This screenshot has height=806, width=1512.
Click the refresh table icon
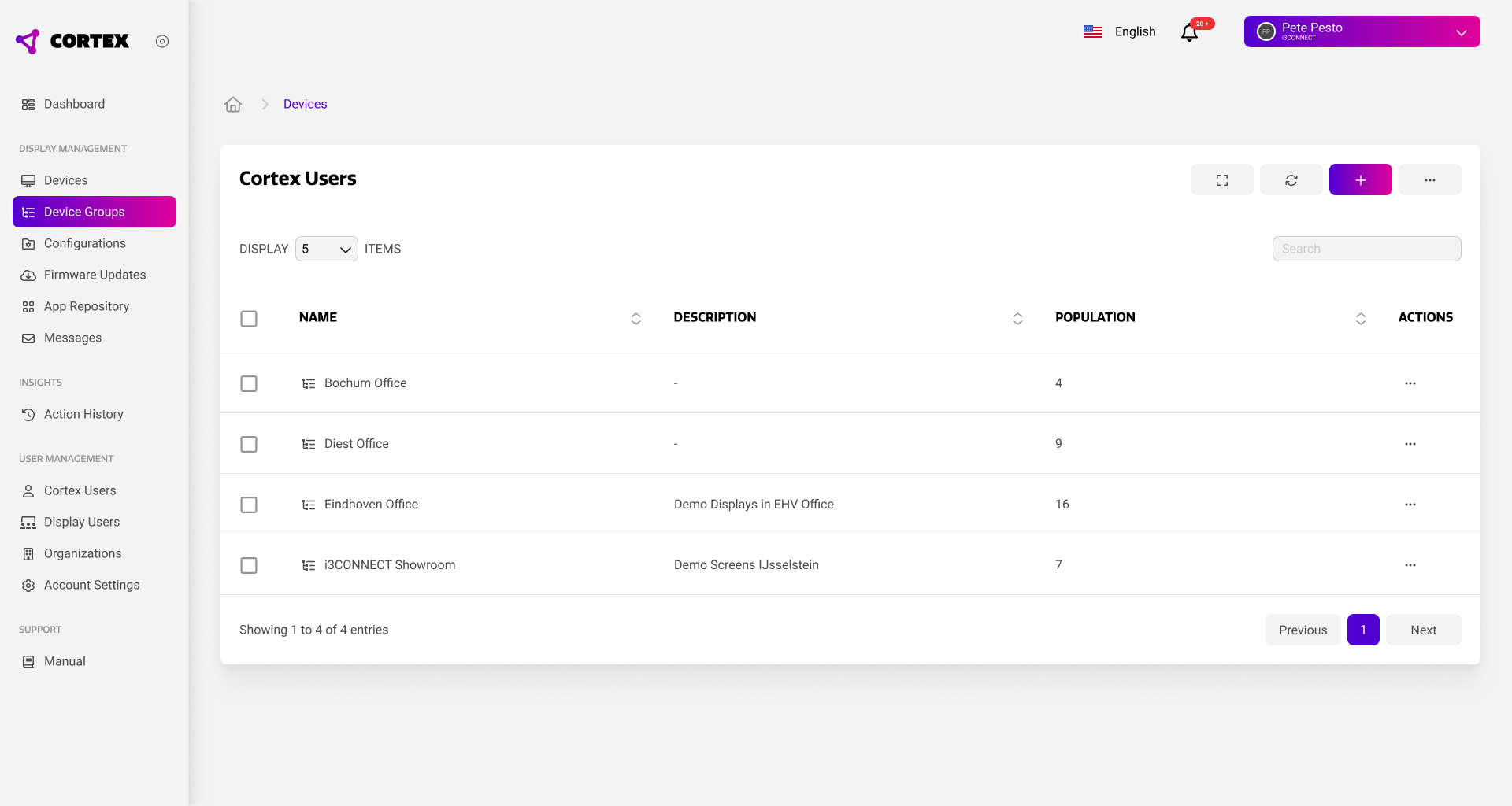[x=1291, y=180]
